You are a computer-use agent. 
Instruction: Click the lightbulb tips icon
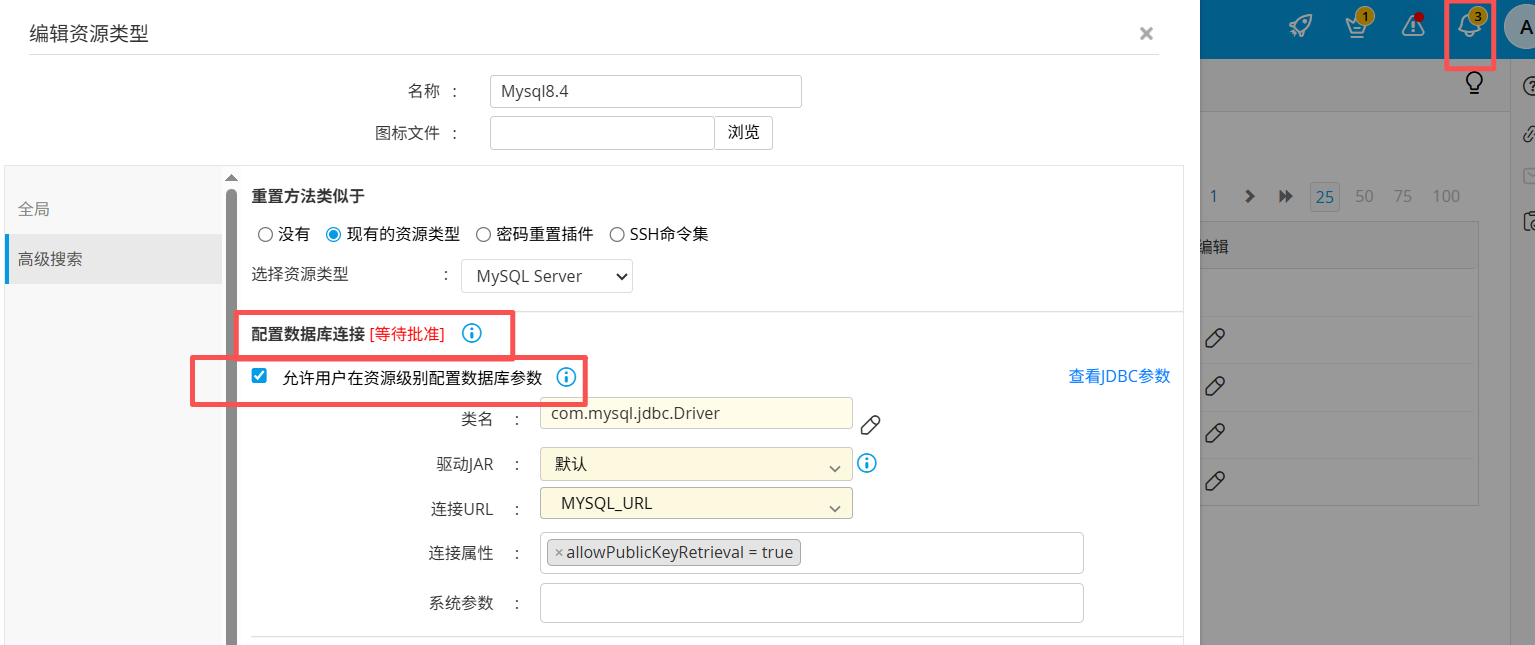(1474, 83)
